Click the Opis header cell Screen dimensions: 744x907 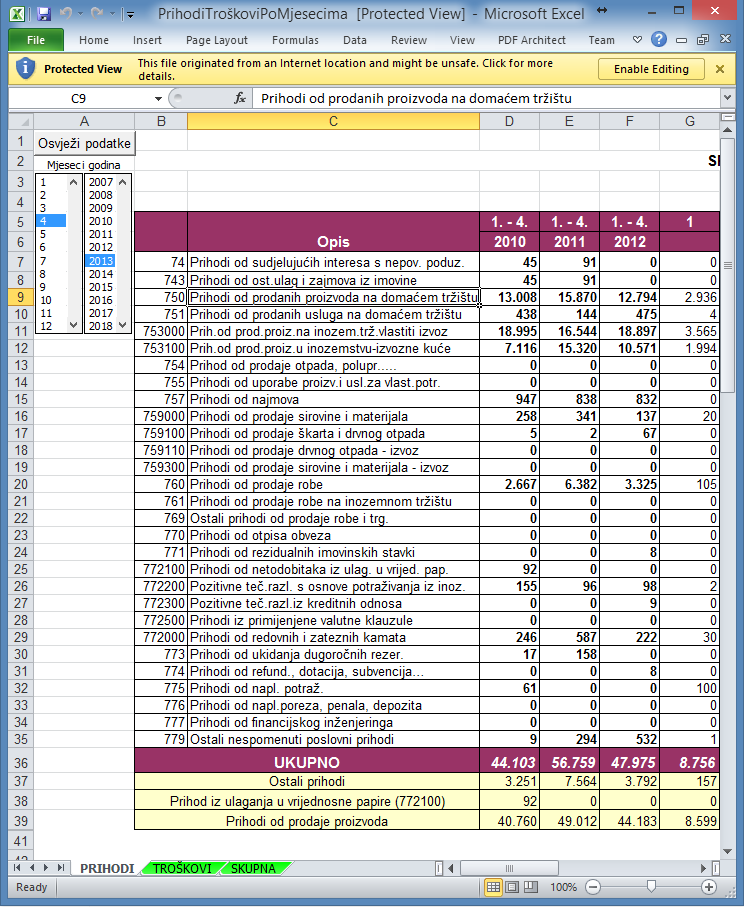tap(333, 232)
